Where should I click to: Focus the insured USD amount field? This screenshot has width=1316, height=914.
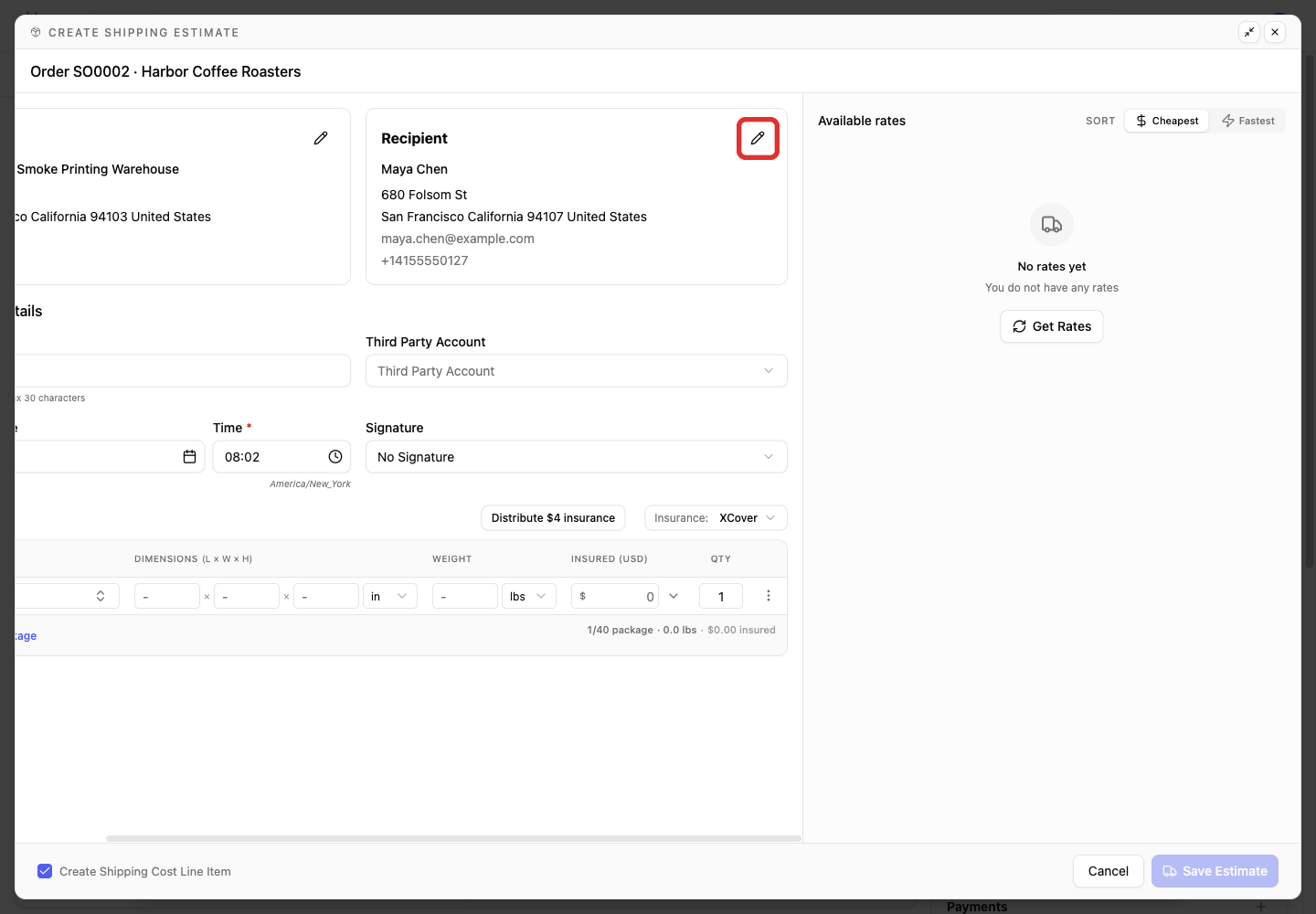pos(615,596)
